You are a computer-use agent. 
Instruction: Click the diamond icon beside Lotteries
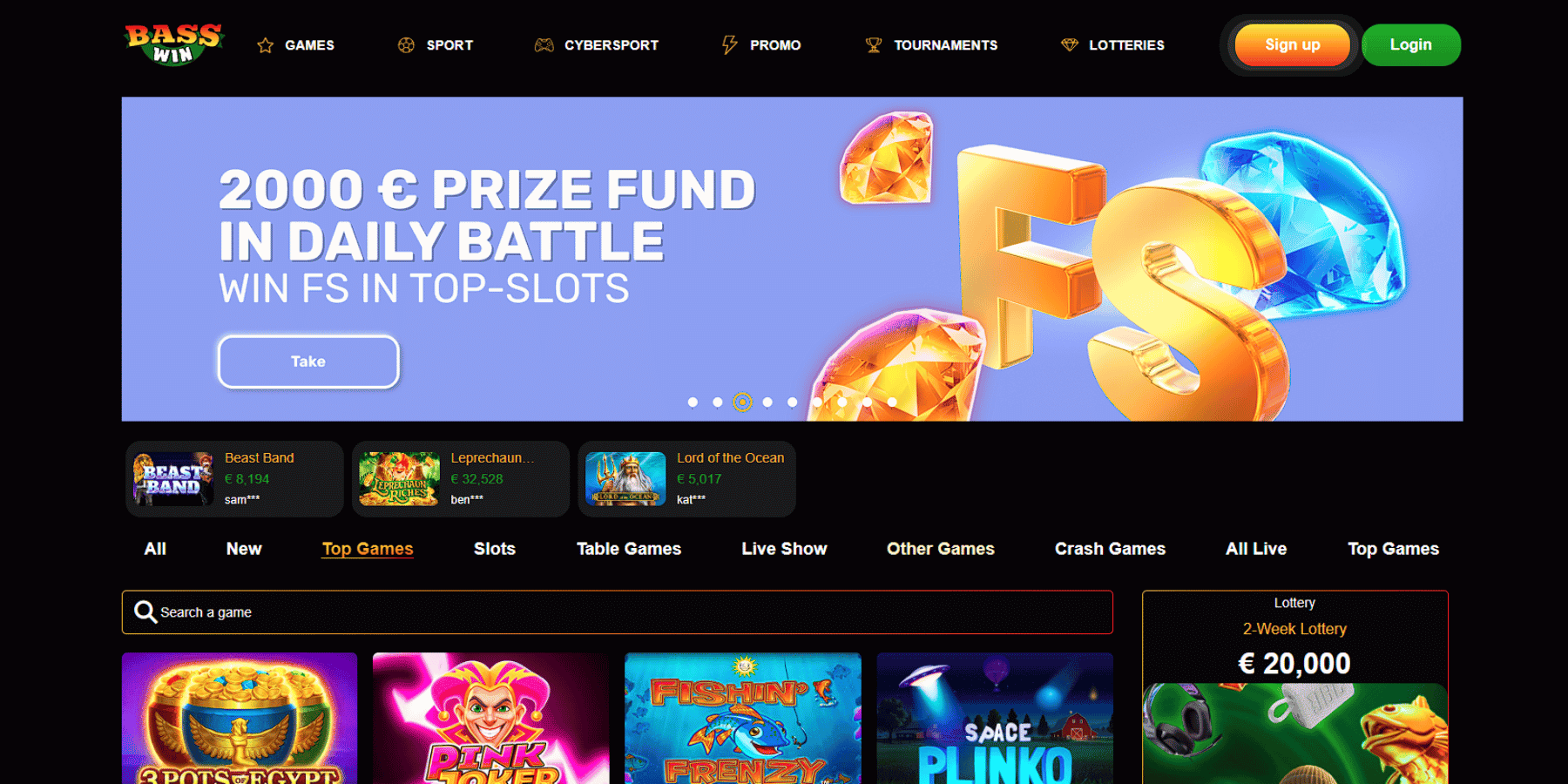(1070, 45)
